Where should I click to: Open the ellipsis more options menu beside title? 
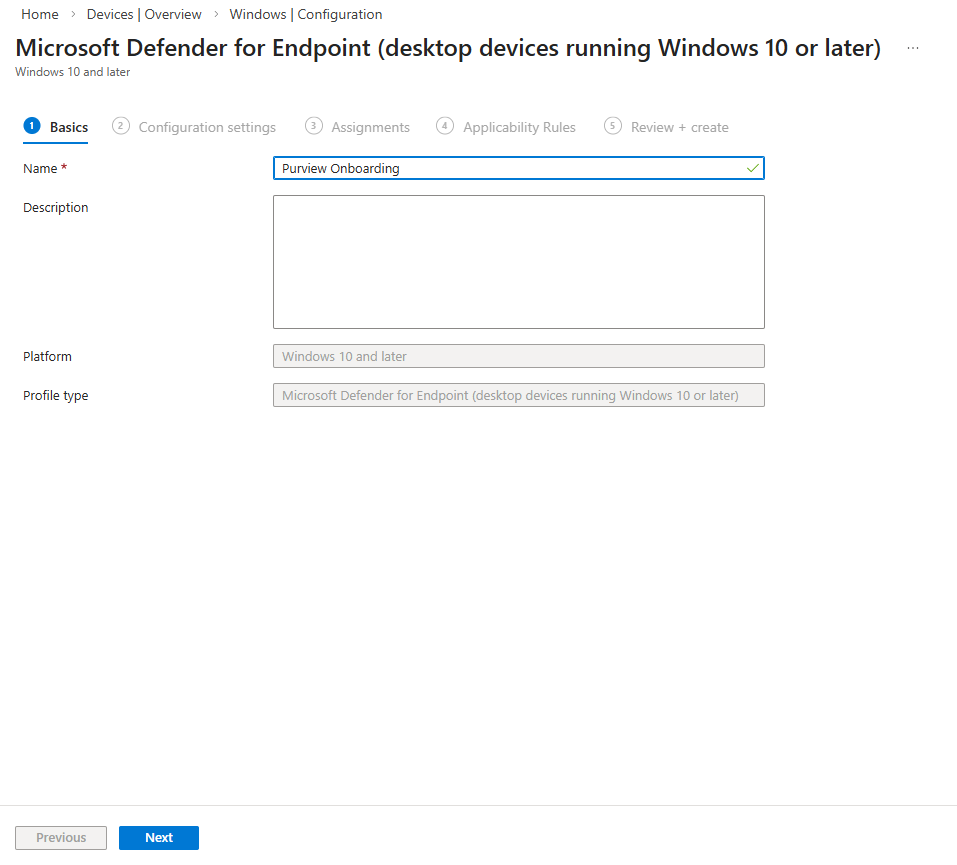pyautogui.click(x=912, y=48)
